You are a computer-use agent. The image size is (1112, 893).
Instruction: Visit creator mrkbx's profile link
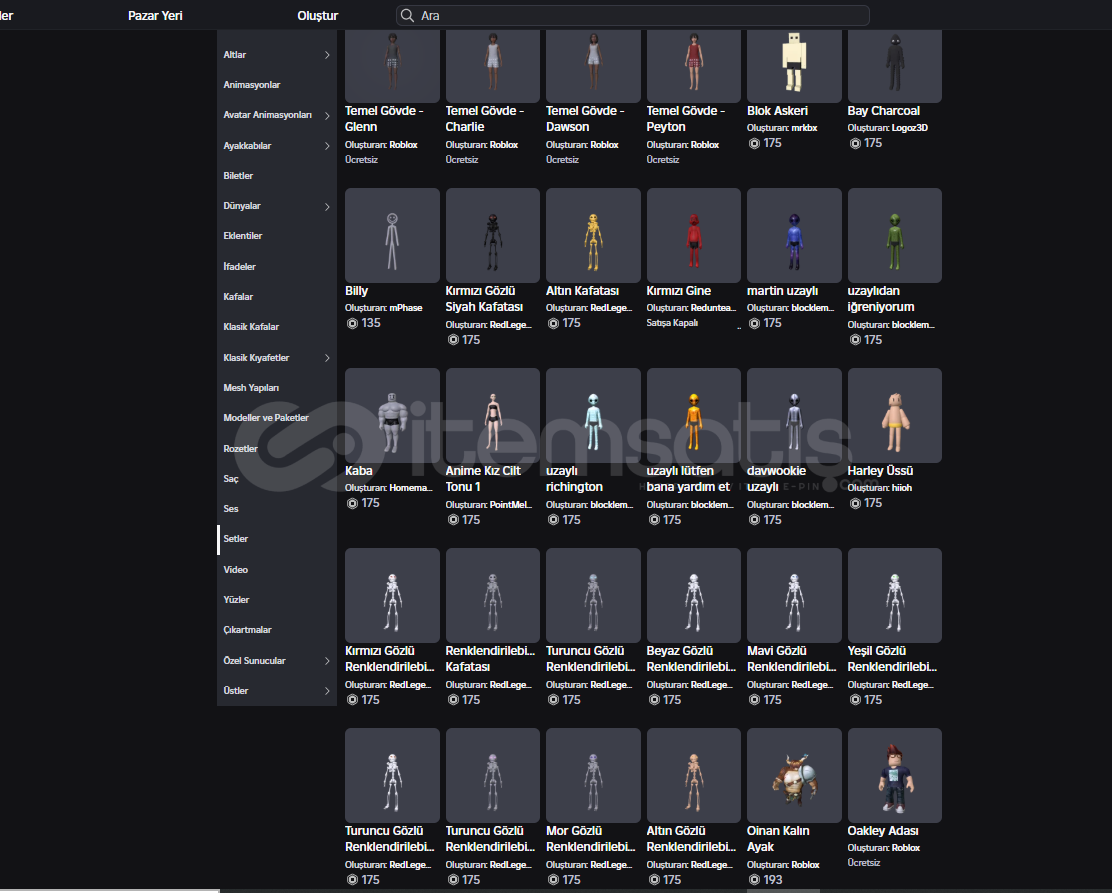(805, 128)
